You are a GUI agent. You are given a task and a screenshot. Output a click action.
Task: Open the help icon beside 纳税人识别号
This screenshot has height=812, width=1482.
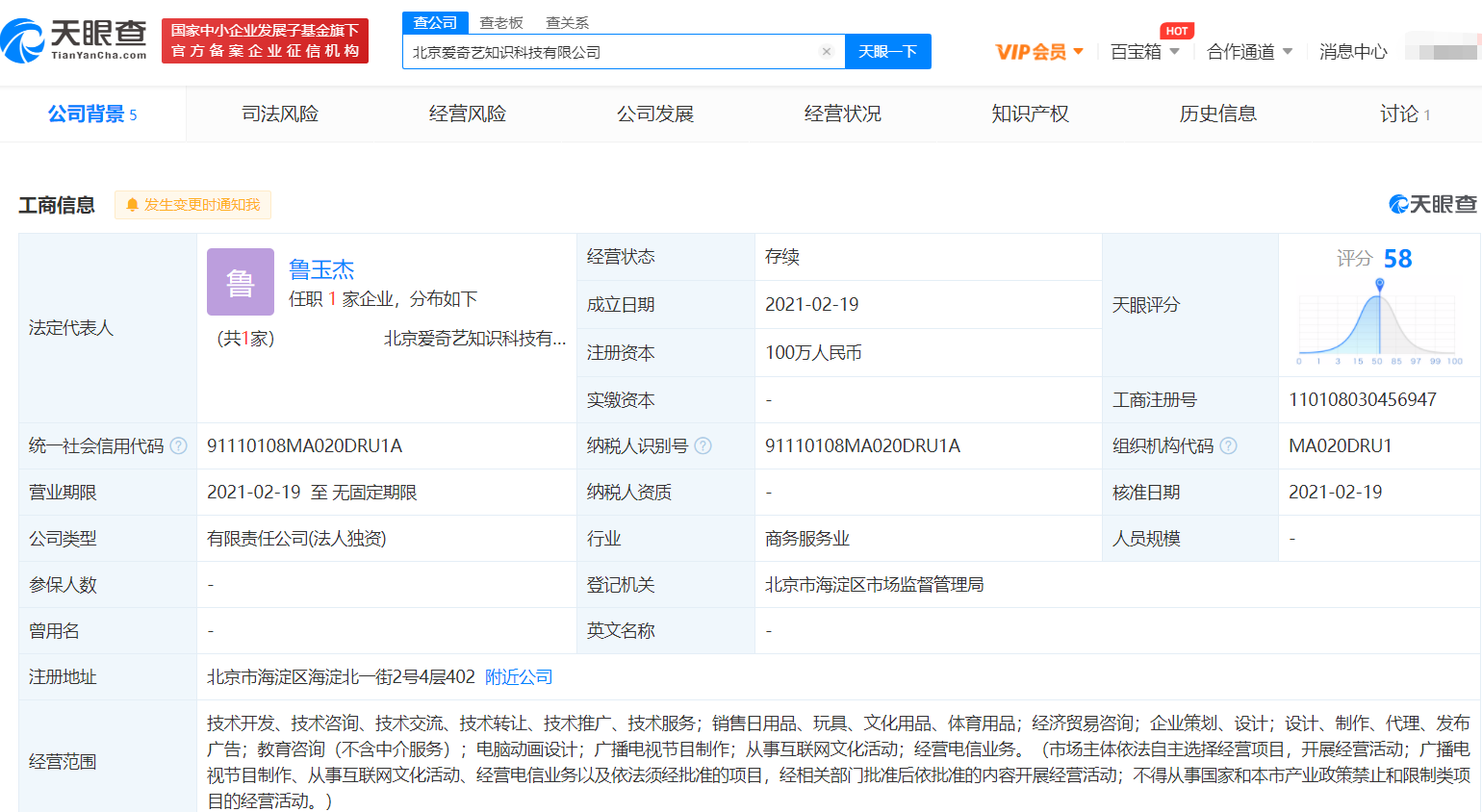coord(703,446)
